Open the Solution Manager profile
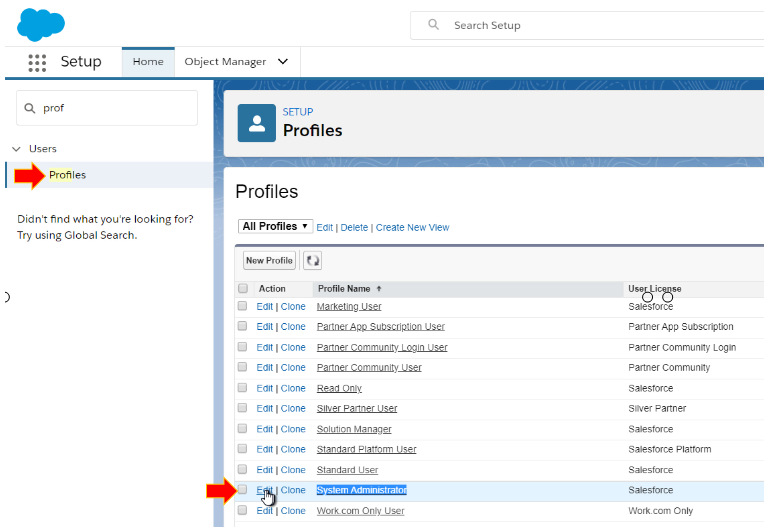Screen dimensions: 774x527 [x=354, y=430]
